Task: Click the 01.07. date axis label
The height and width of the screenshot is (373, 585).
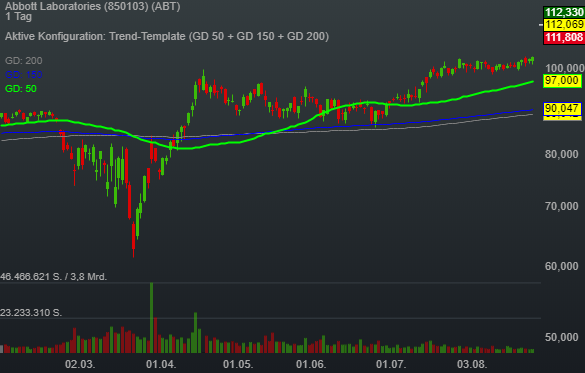Action: pyautogui.click(x=391, y=364)
